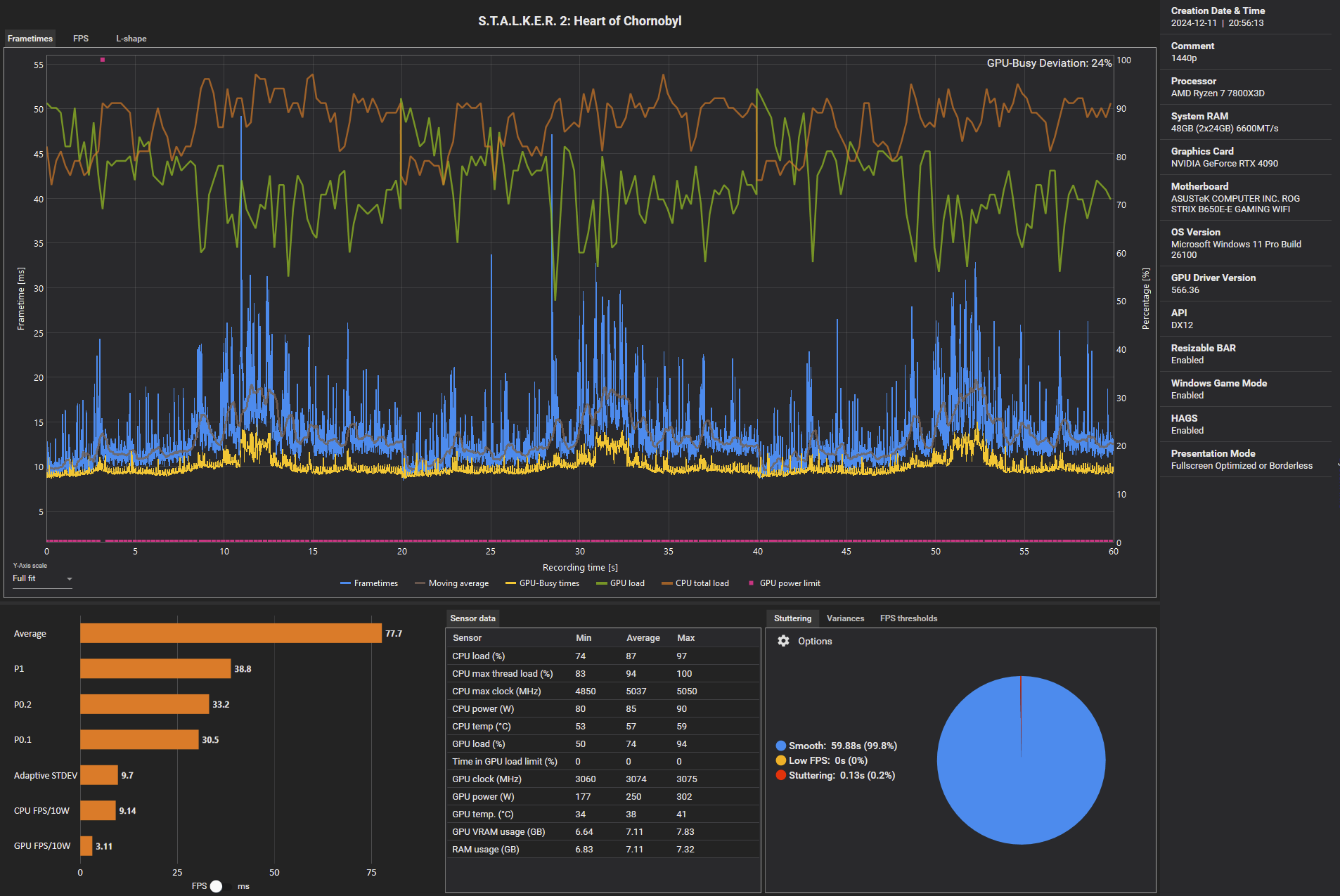
Task: Open the Options gear icon
Action: tap(783, 641)
